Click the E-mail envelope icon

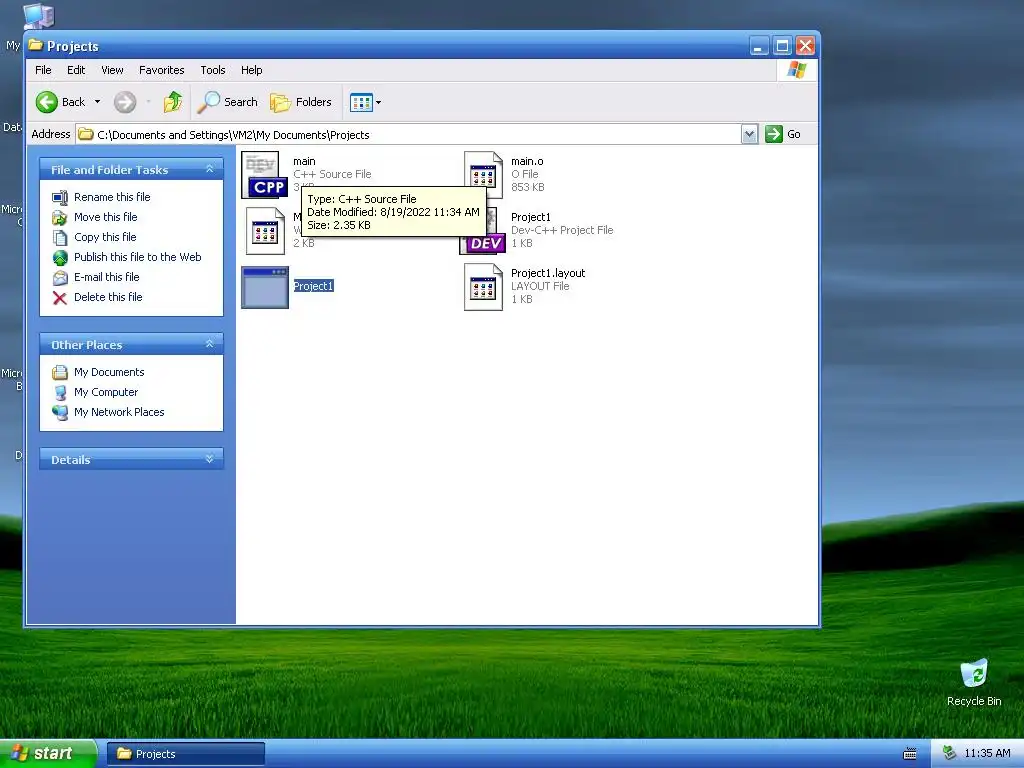(x=60, y=278)
